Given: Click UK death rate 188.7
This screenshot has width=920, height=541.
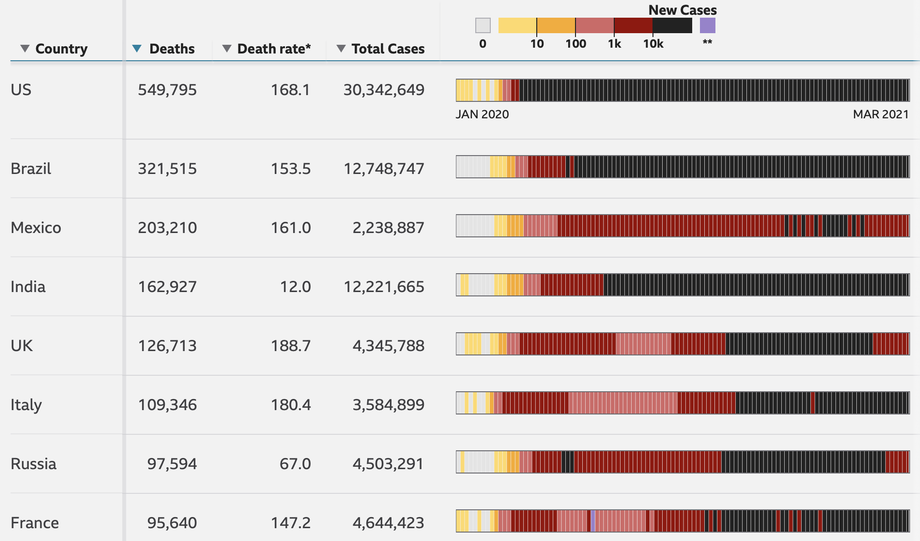Looking at the screenshot, I should [290, 346].
